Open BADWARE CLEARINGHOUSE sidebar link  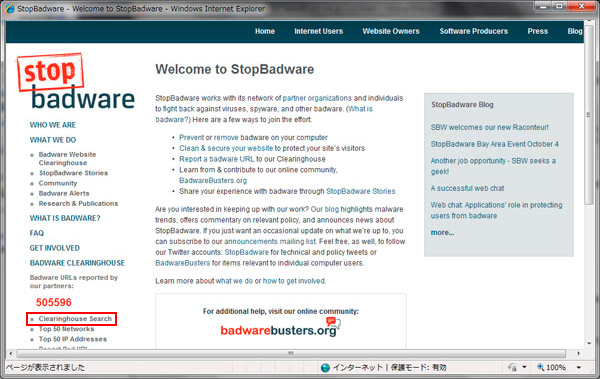pos(77,263)
